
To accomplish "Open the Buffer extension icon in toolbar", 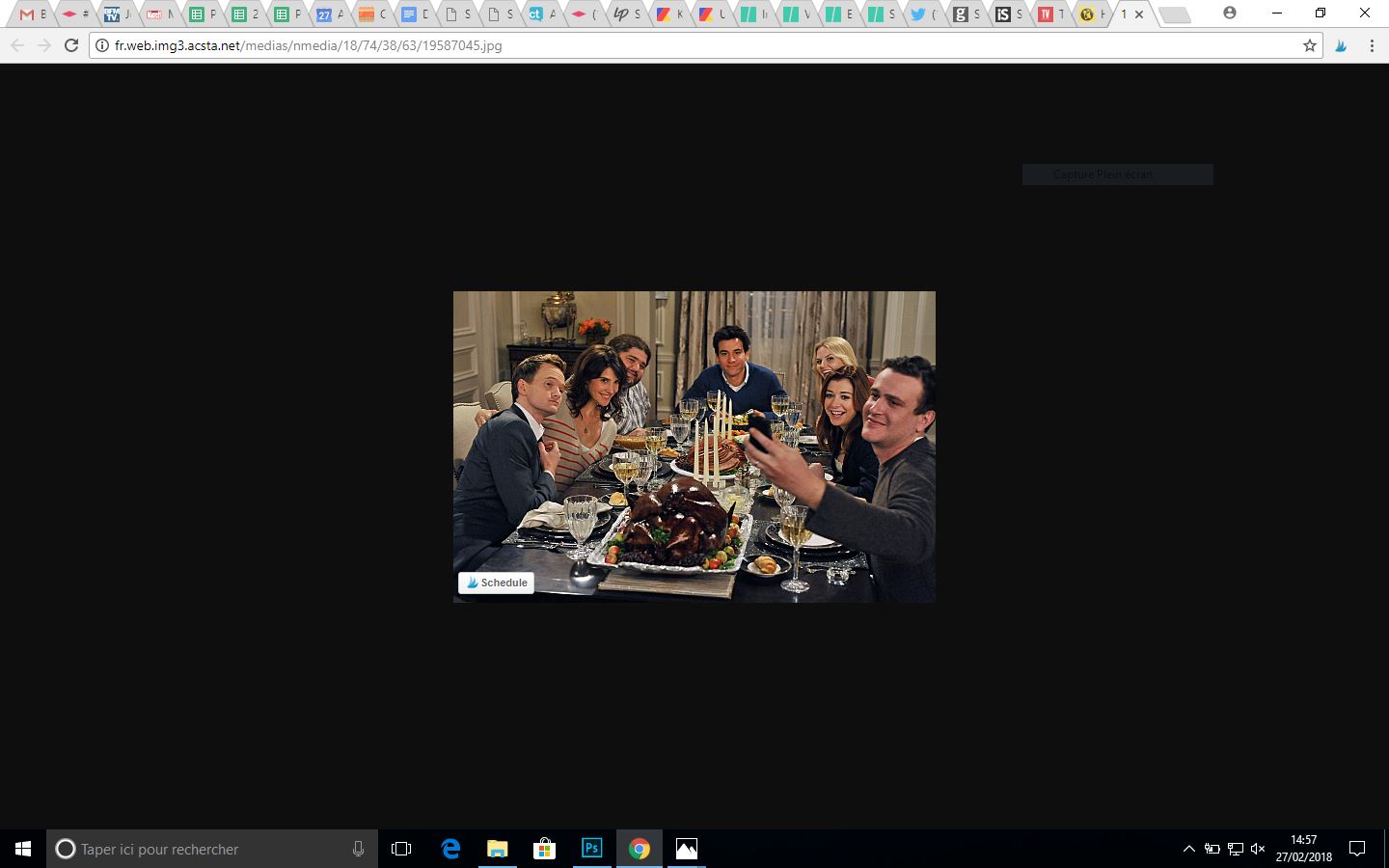I will (x=1340, y=45).
